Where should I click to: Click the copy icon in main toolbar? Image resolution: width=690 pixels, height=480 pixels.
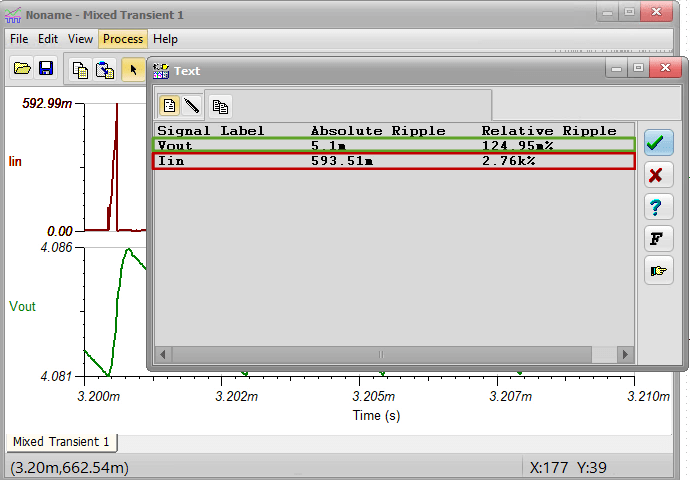(80, 69)
